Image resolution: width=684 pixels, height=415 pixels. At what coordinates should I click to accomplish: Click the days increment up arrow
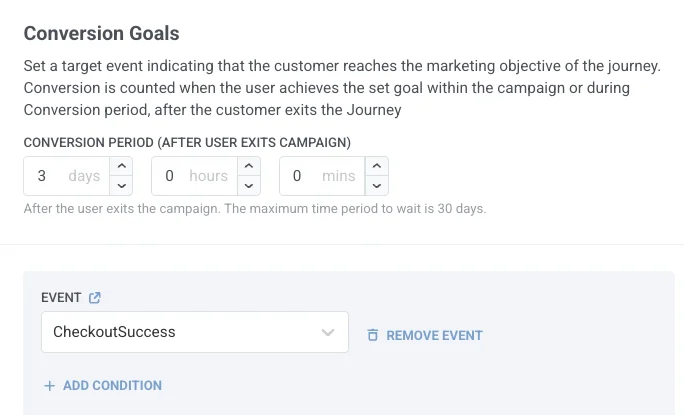pyautogui.click(x=120, y=166)
